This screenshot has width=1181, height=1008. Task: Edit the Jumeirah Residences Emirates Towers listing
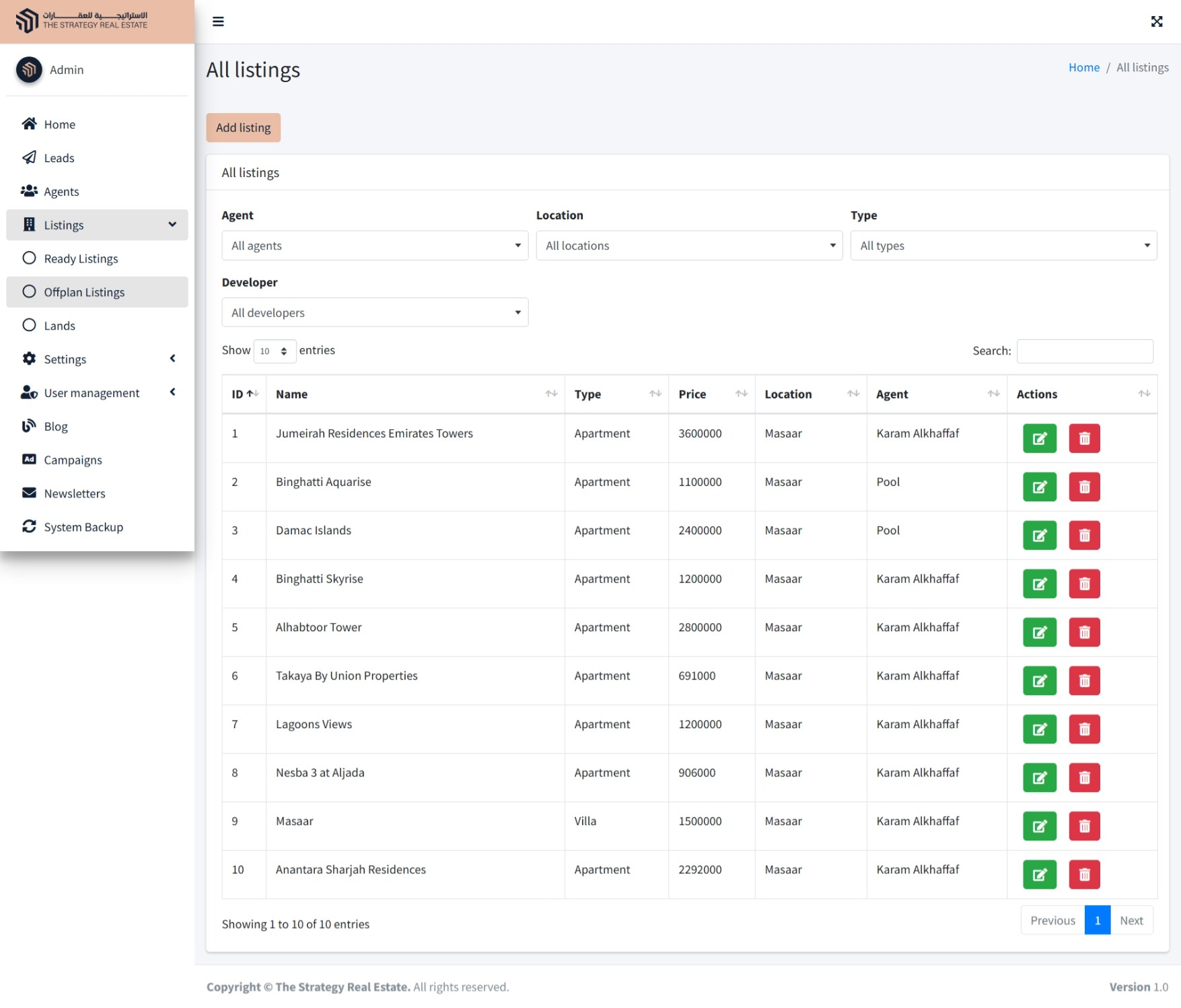(x=1039, y=439)
